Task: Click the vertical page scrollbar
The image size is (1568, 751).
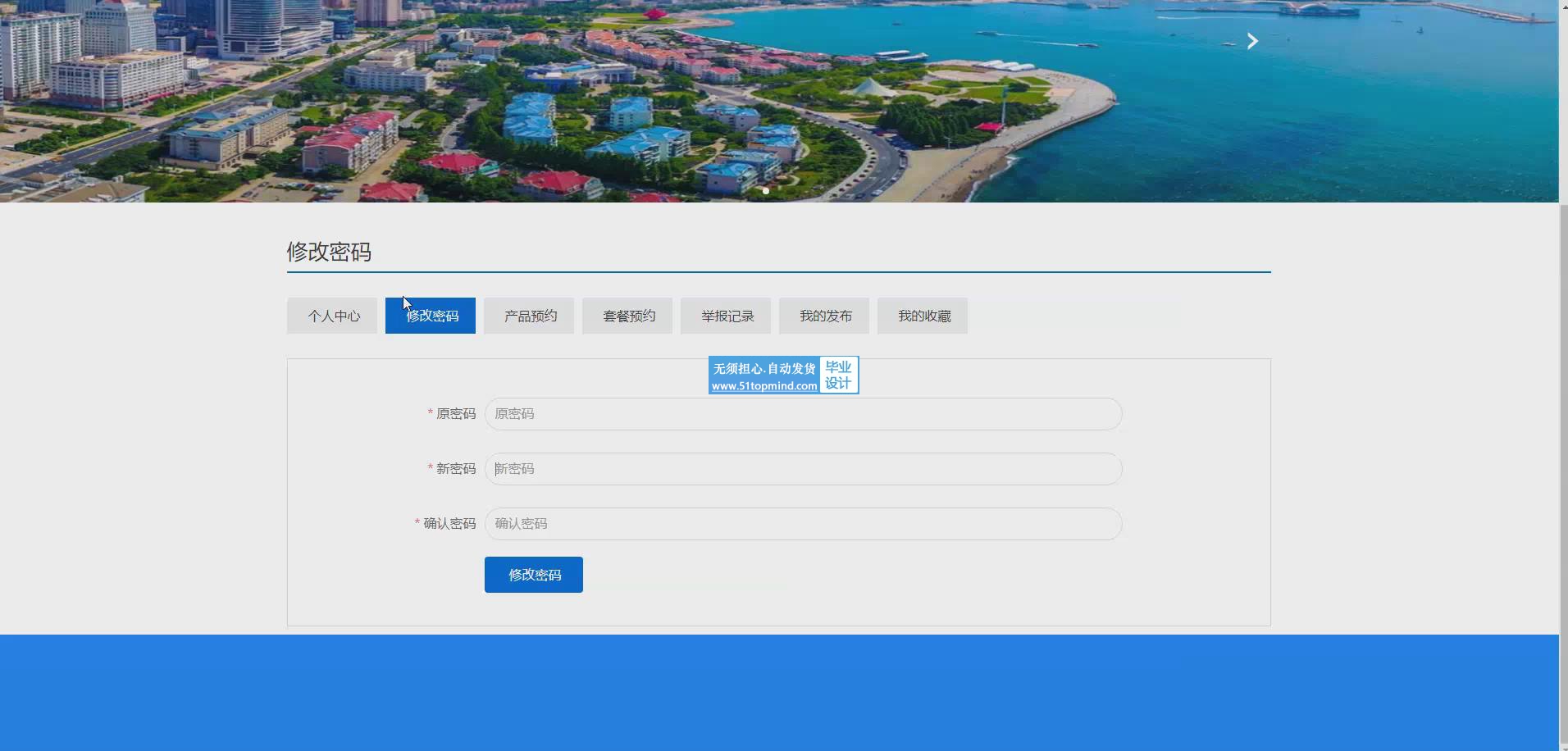Action: [x=1563, y=410]
